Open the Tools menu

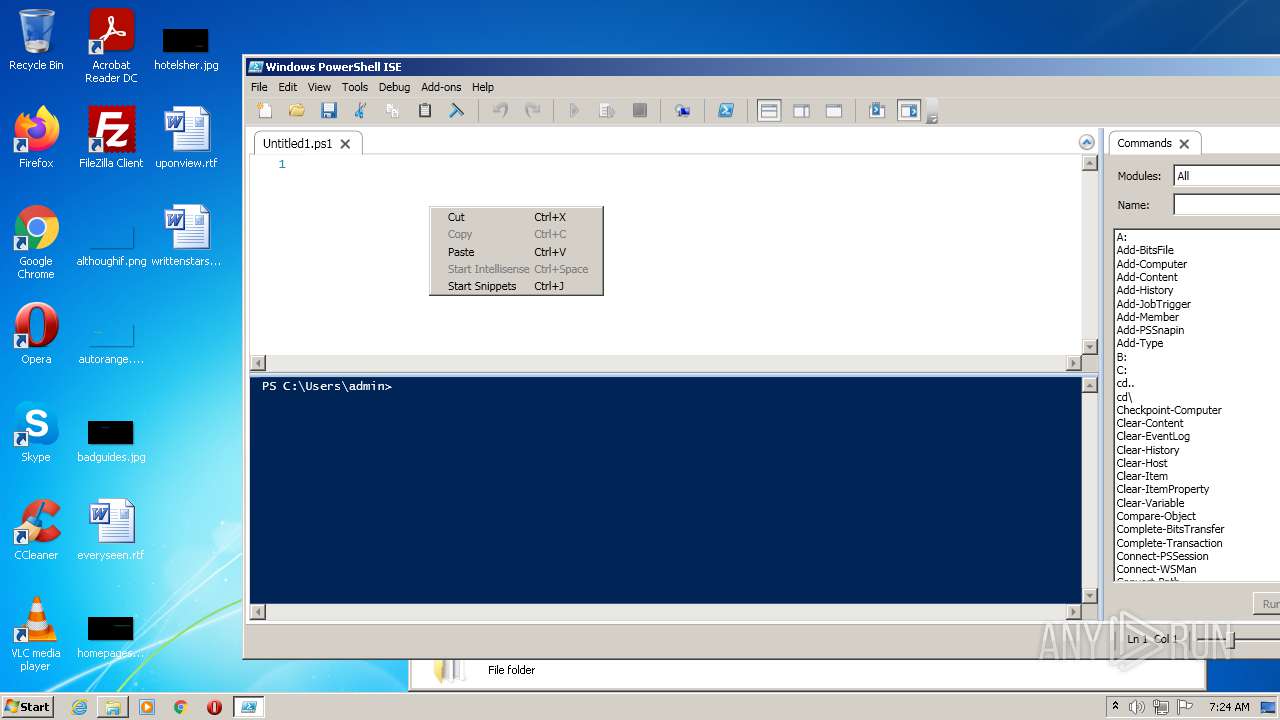point(355,87)
